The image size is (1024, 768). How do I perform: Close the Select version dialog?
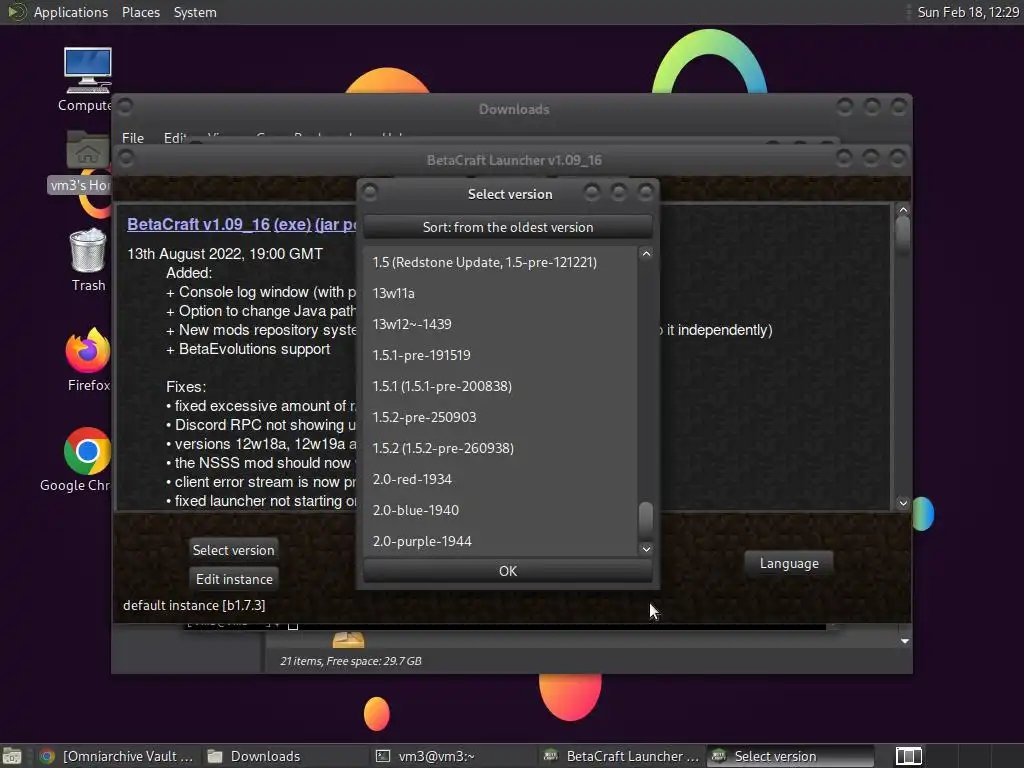(x=645, y=192)
